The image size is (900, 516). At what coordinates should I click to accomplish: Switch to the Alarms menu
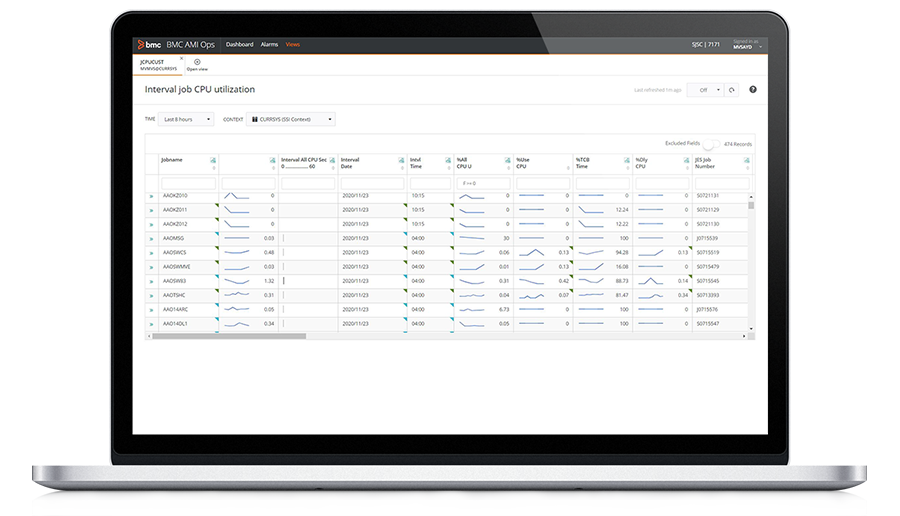(x=269, y=45)
